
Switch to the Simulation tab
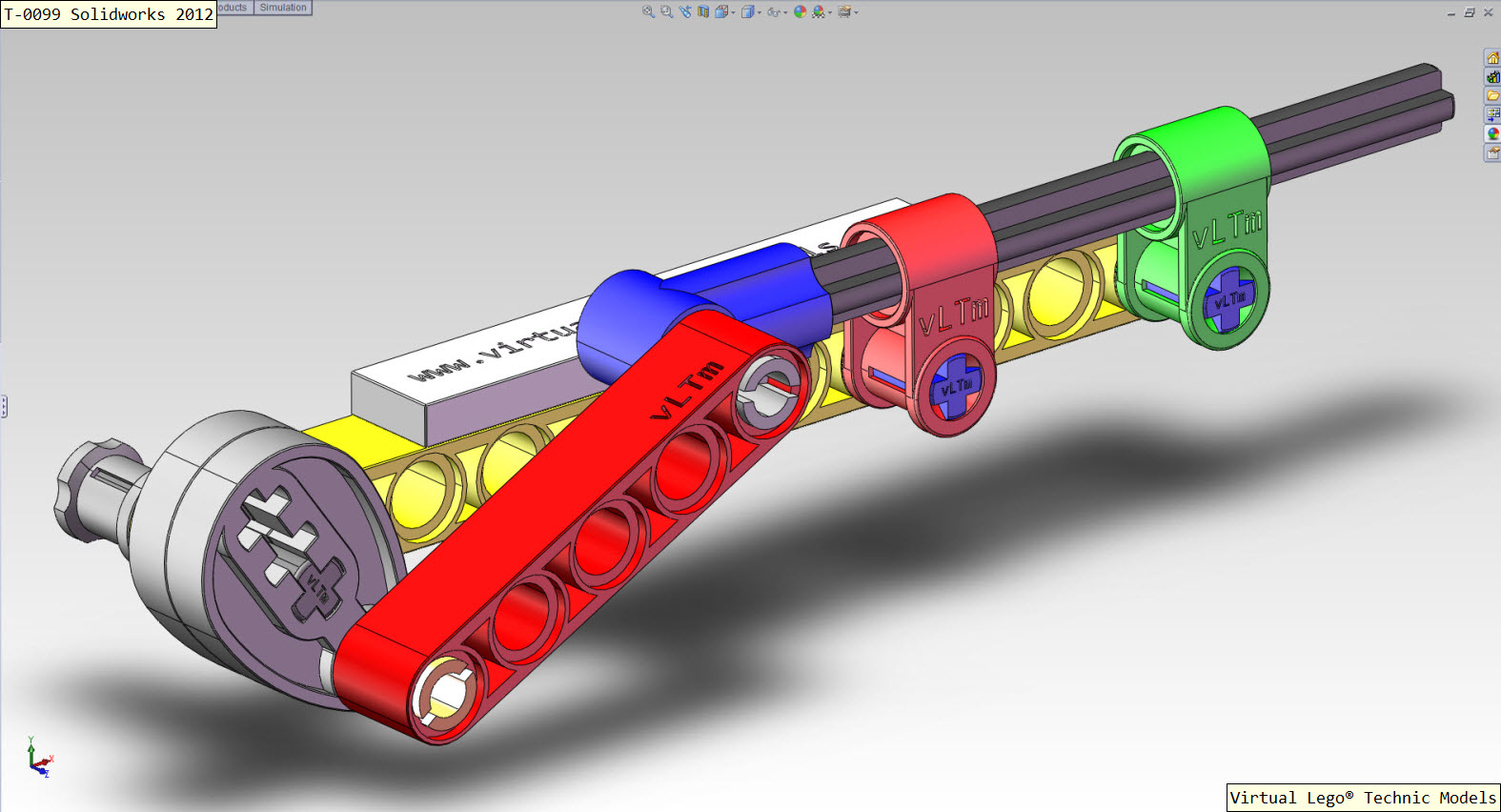point(283,8)
